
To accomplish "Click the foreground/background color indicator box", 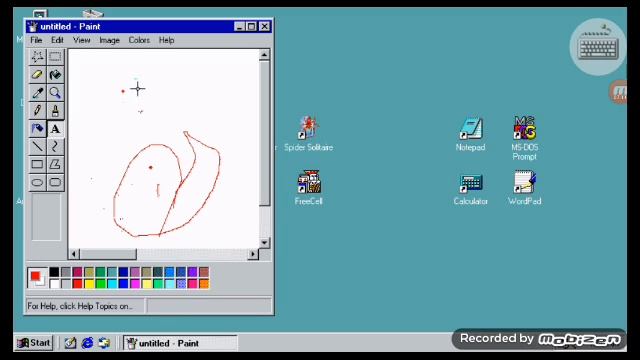I will (x=37, y=278).
